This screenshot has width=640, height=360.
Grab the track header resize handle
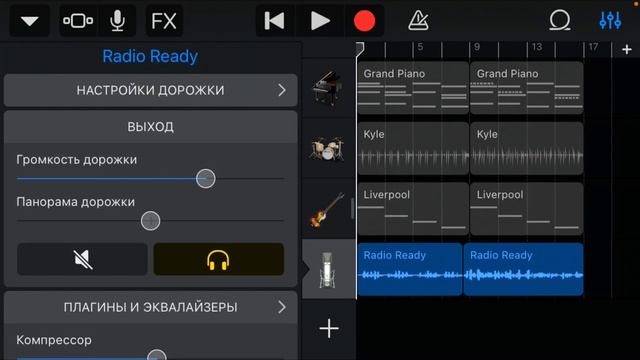tap(352, 208)
